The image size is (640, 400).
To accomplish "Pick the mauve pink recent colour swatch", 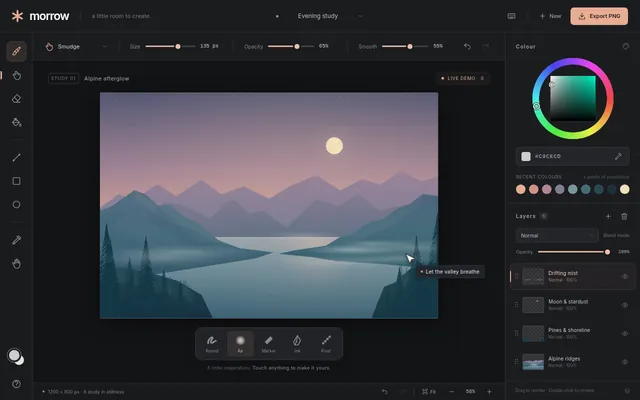I will tap(547, 189).
